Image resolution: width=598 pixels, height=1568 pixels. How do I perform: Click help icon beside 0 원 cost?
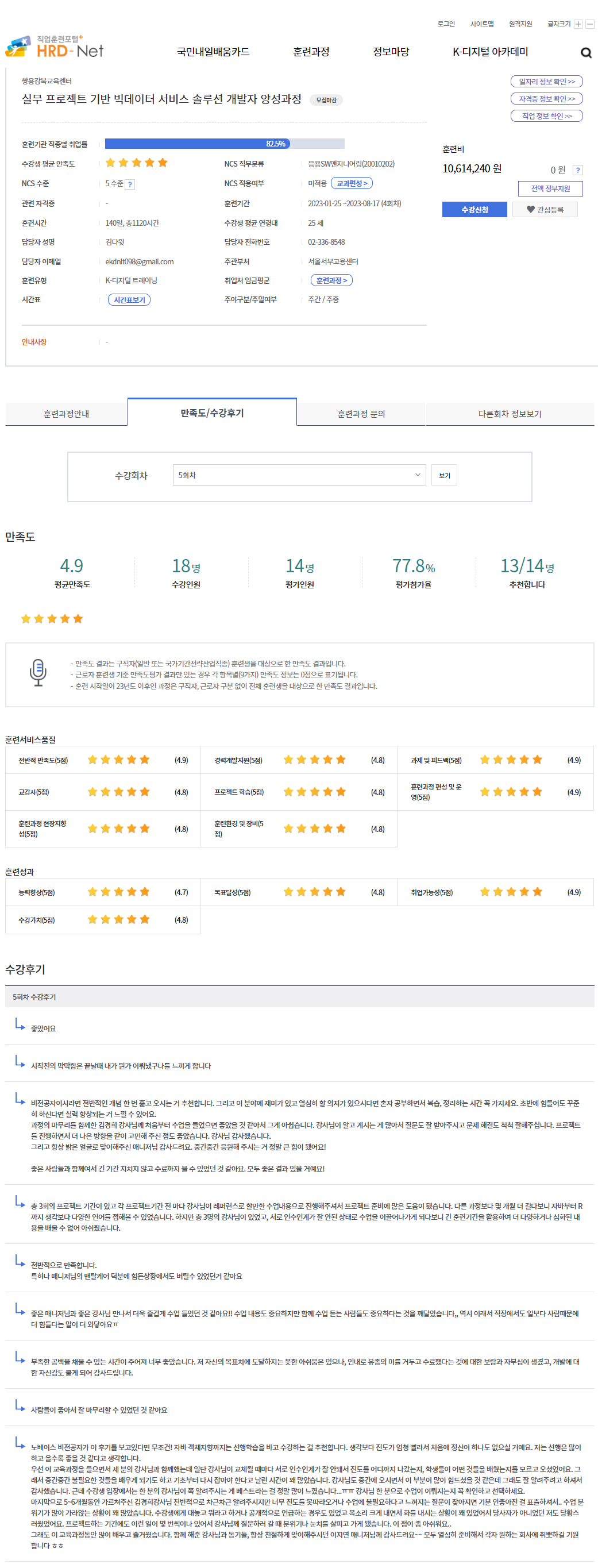point(577,171)
